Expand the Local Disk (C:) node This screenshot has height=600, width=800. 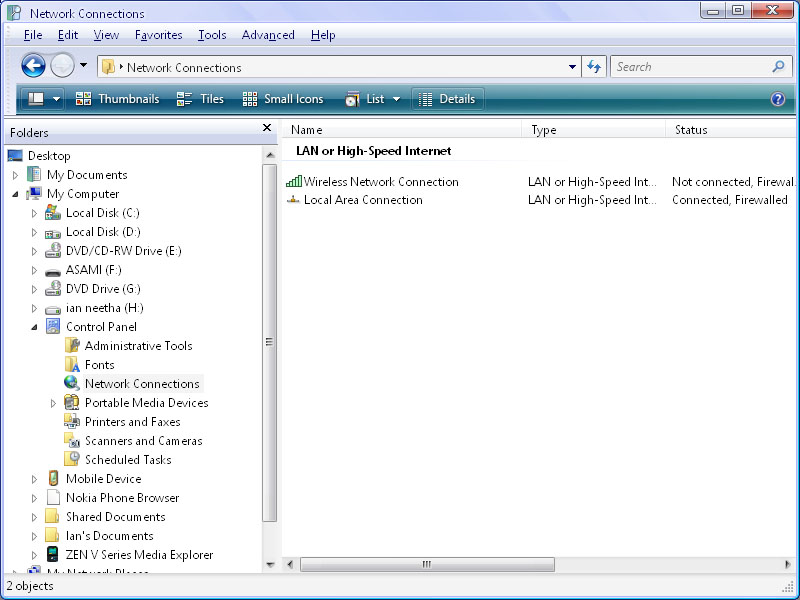pyautogui.click(x=34, y=213)
